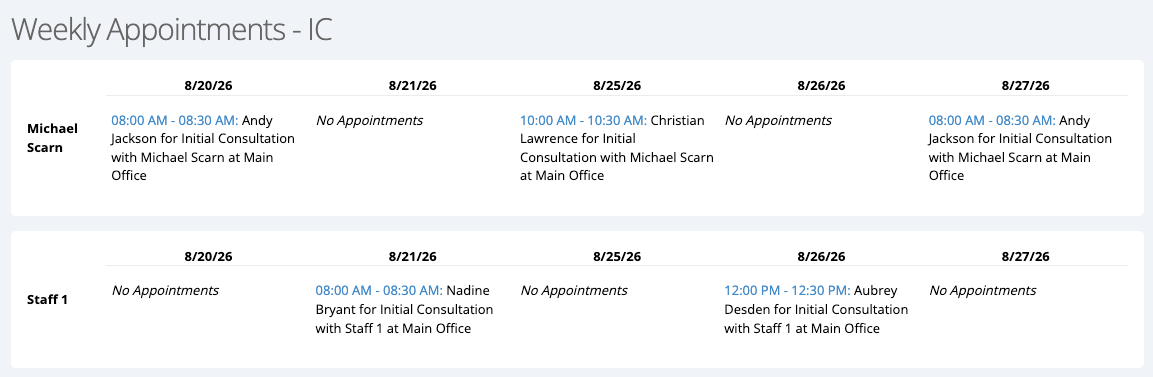Select the 8/26/26 date header in Staff 1's table

pyautogui.click(x=821, y=256)
